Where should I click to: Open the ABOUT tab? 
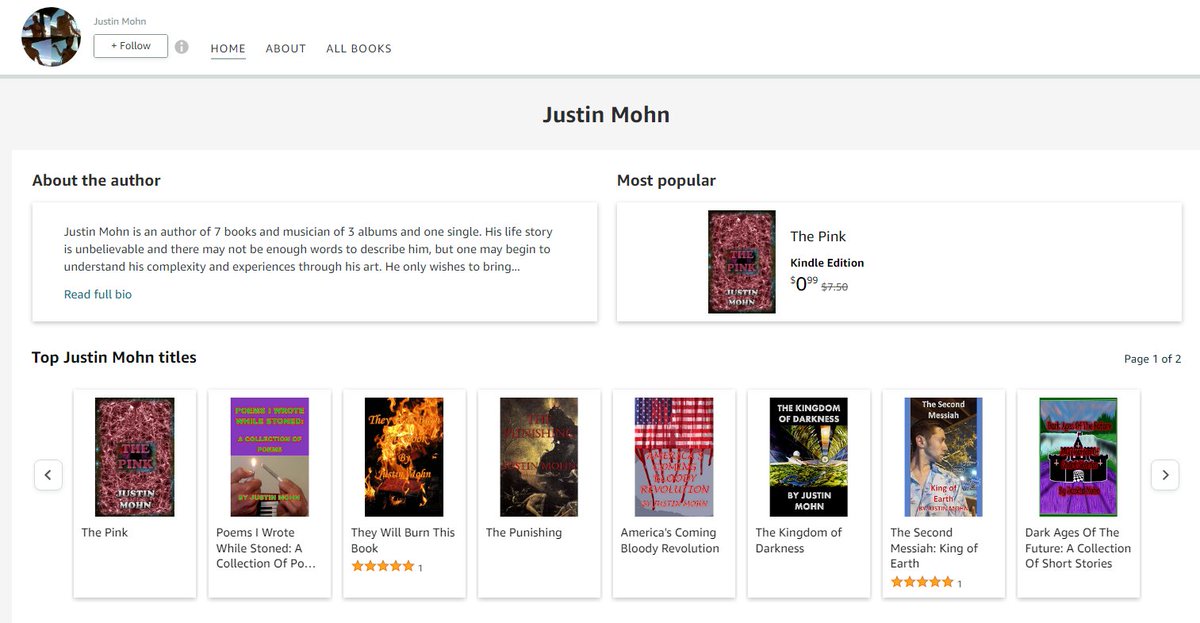285,48
